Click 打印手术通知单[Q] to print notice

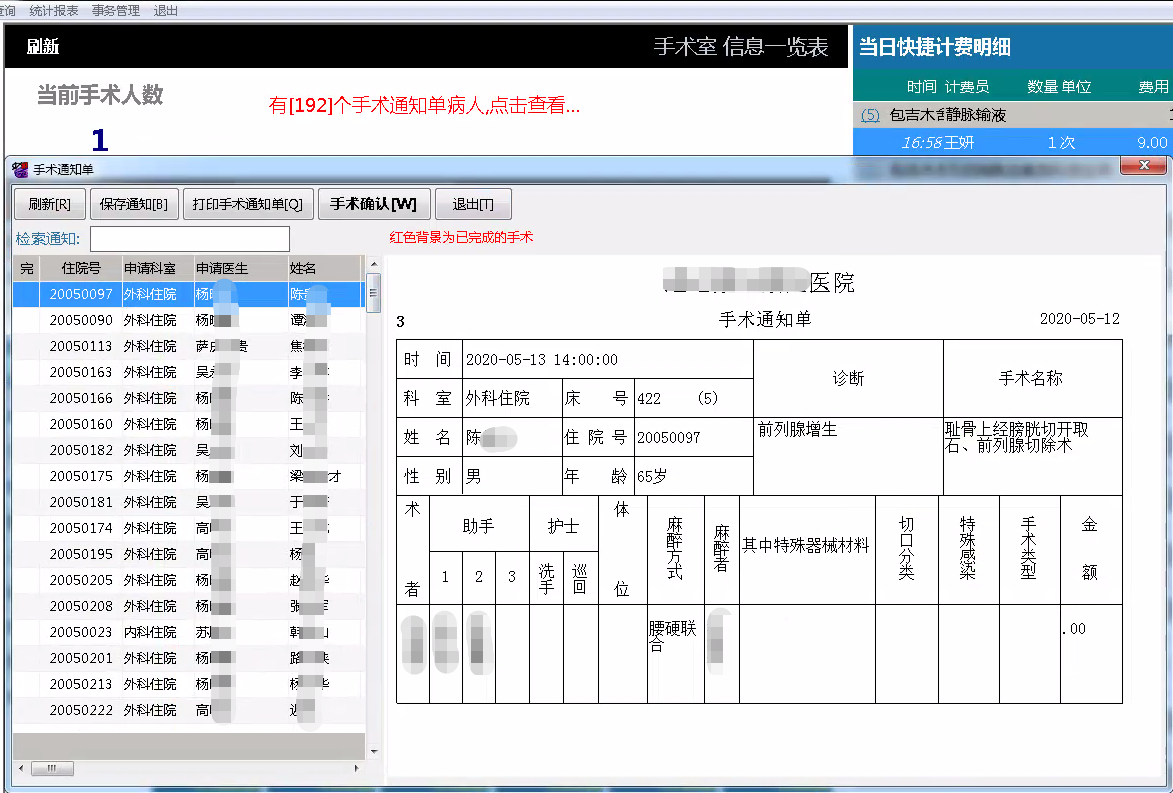(x=247, y=204)
